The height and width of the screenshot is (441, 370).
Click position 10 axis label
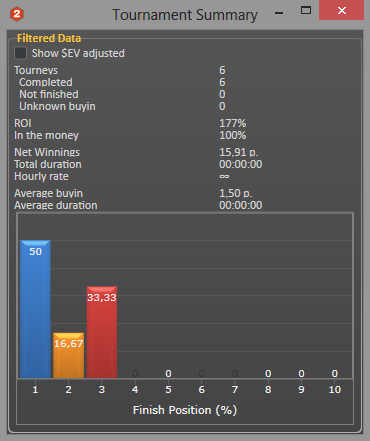click(335, 390)
